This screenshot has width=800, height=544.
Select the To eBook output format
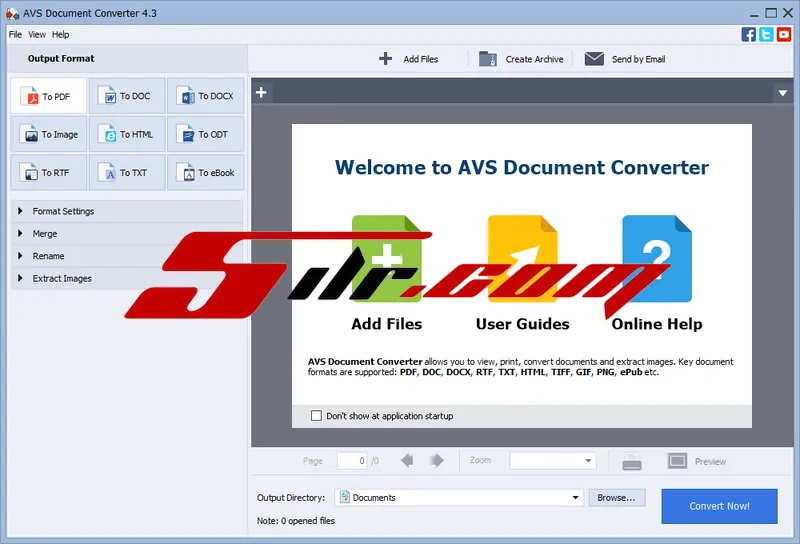coord(206,172)
